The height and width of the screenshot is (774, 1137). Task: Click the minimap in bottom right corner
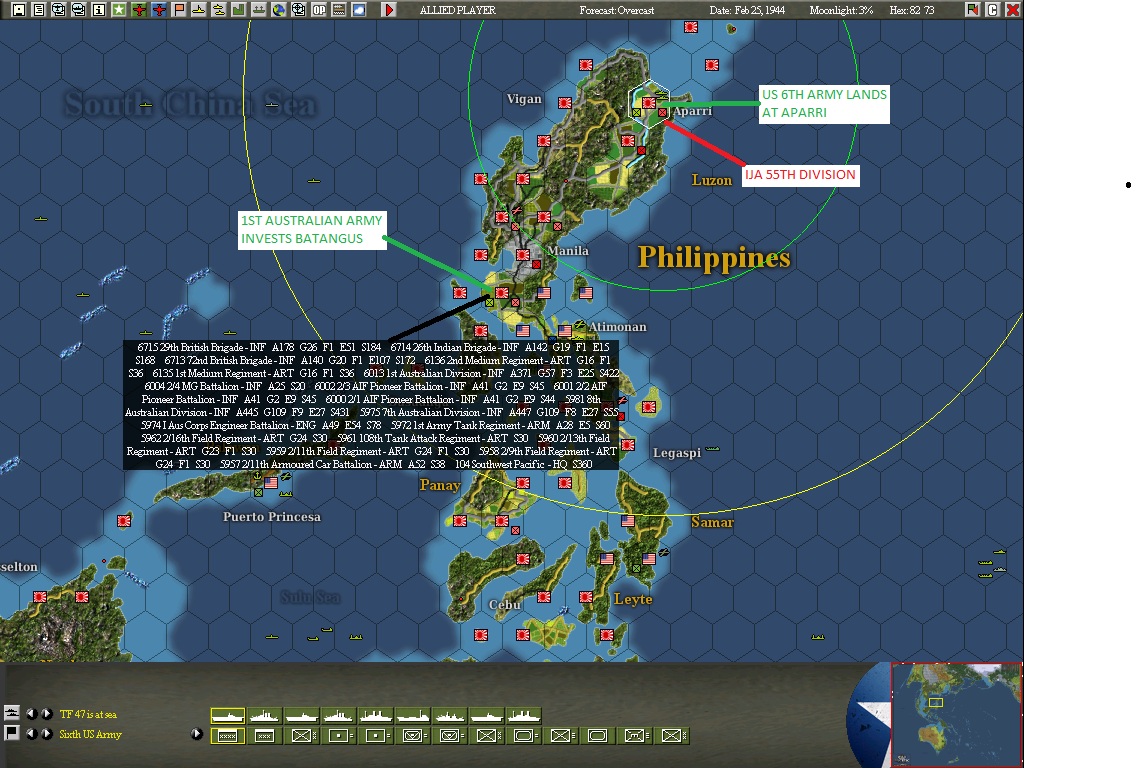click(956, 715)
